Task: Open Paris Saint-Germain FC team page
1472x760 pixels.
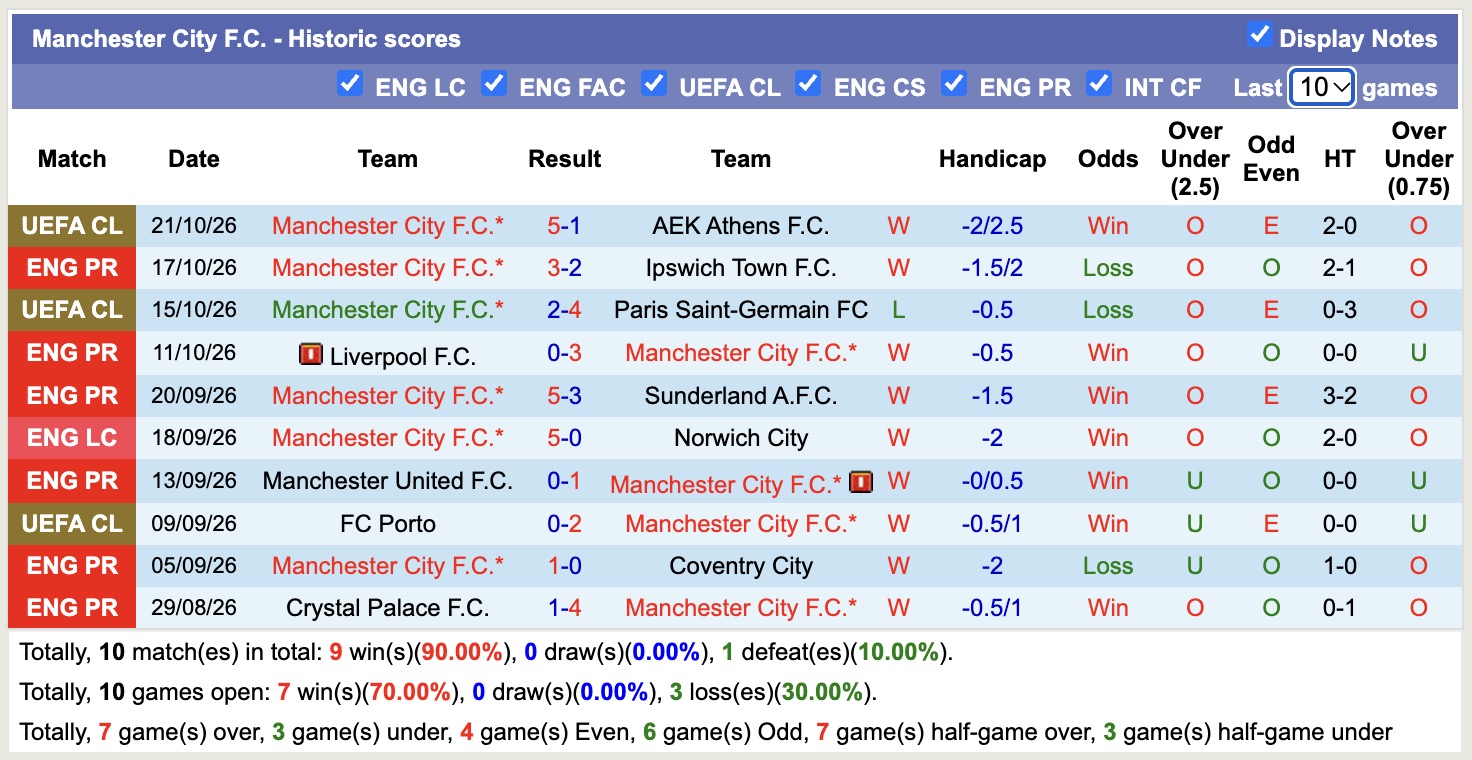Action: [741, 310]
